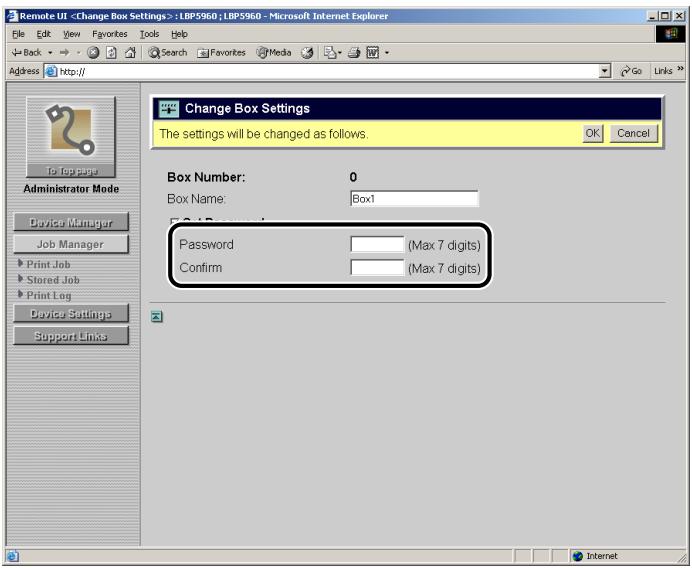692x568 pixels.
Task: Select Stored Job in sidebar
Action: pyautogui.click(x=53, y=280)
